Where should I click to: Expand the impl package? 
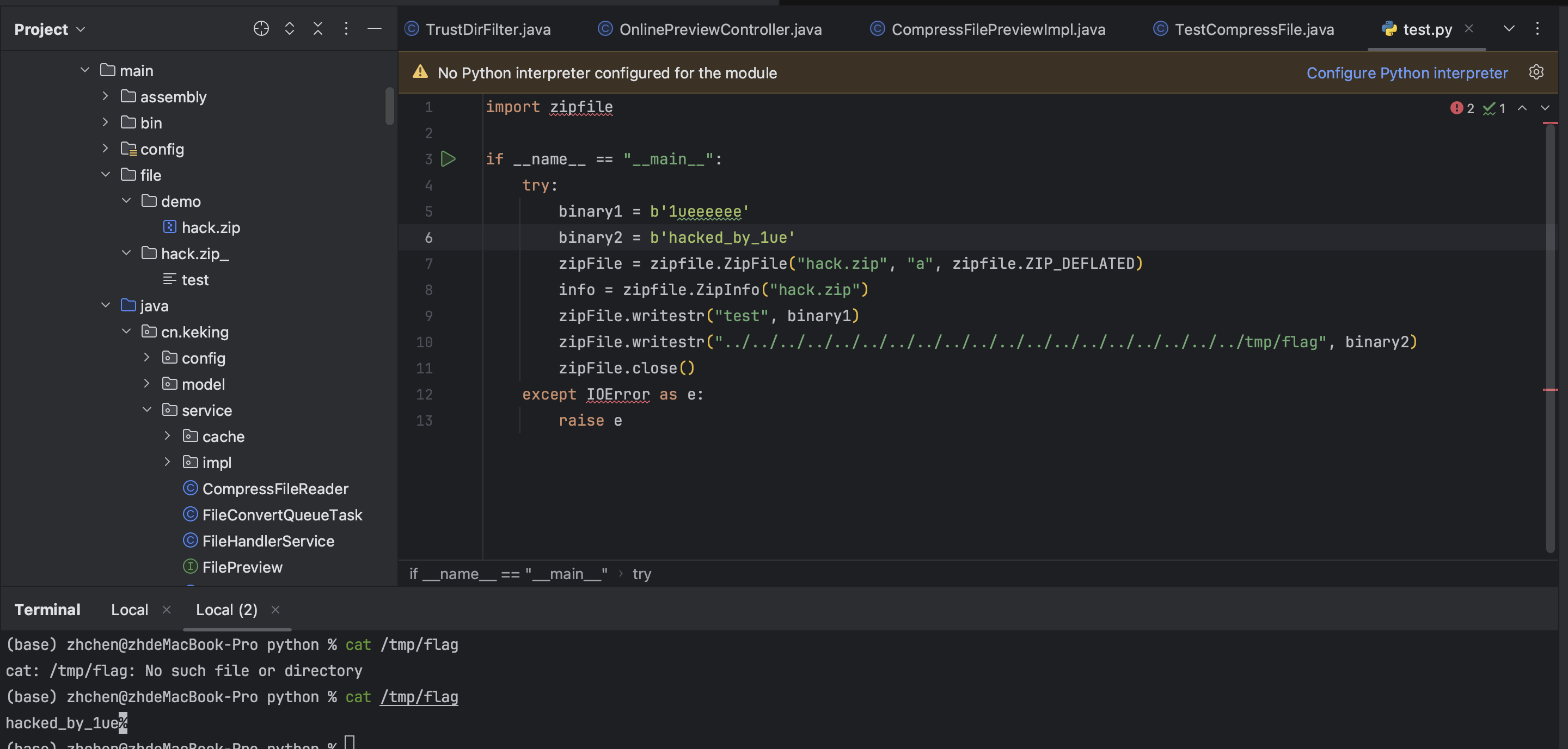tap(167, 463)
